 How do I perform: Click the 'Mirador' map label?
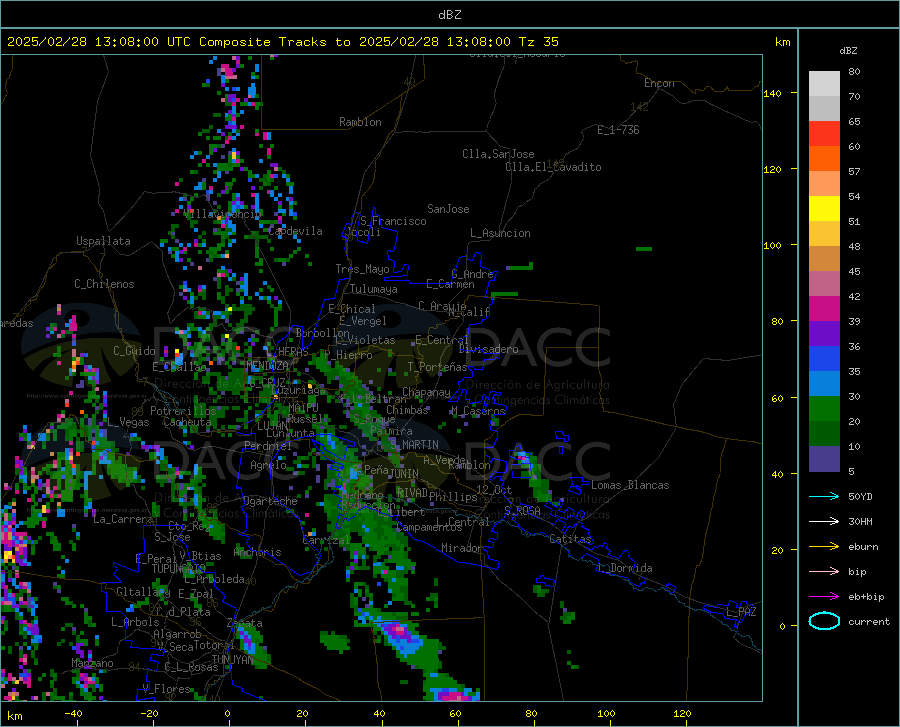point(462,548)
